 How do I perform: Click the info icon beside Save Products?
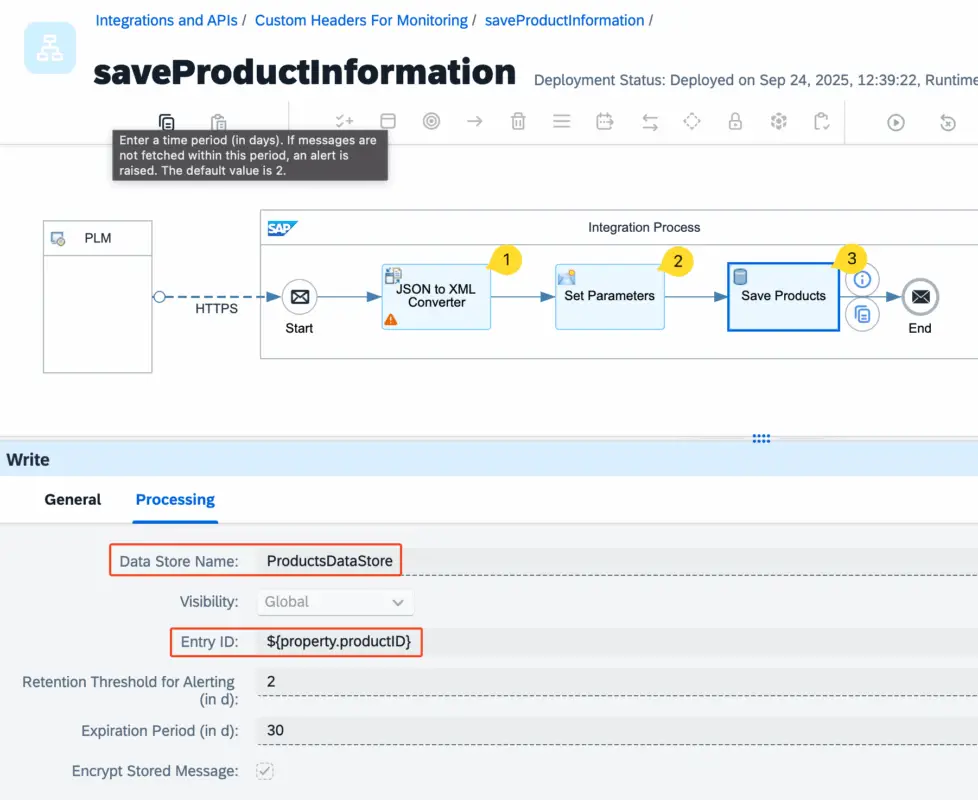[862, 279]
